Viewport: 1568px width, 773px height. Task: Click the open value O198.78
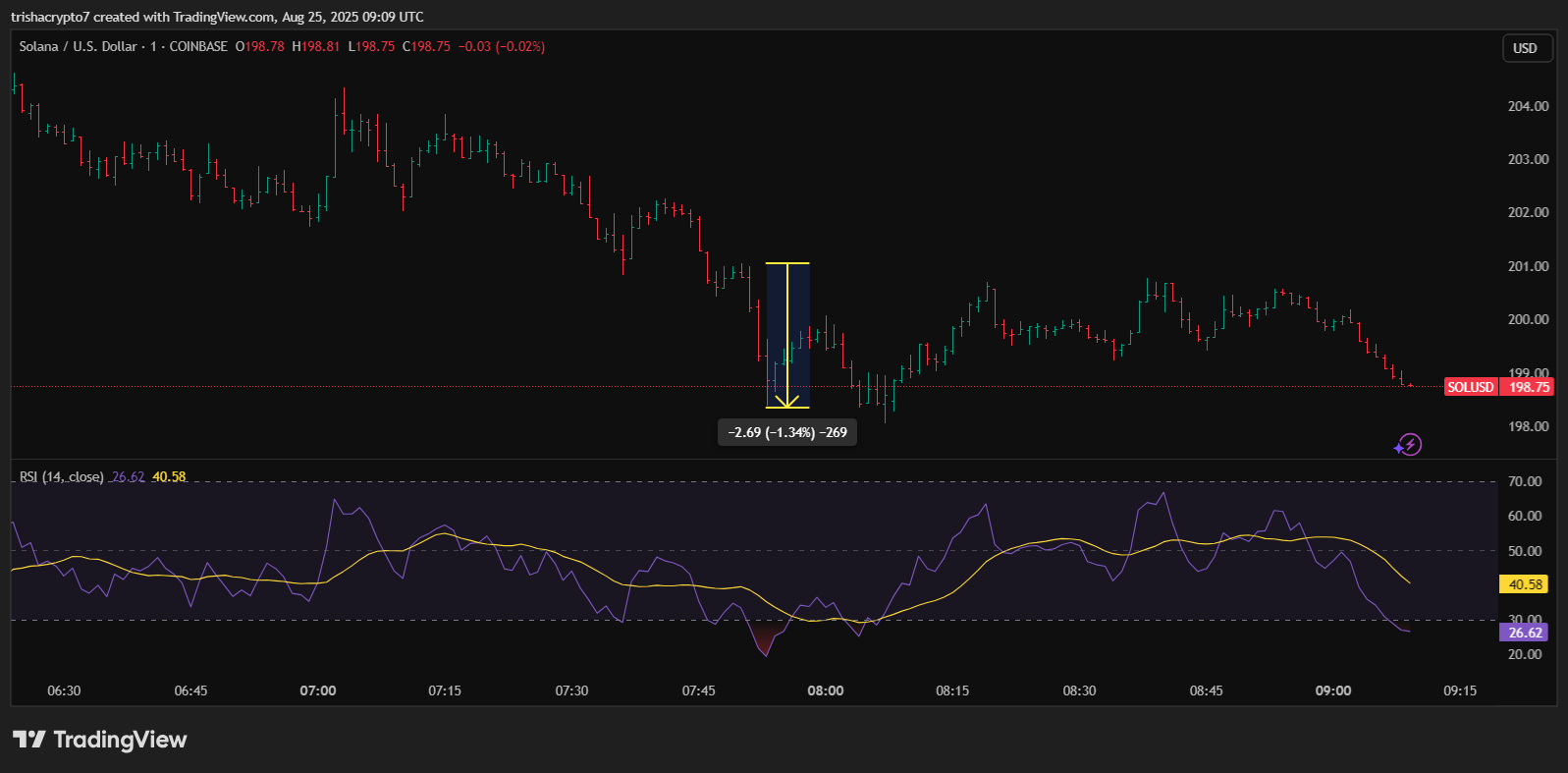[260, 46]
